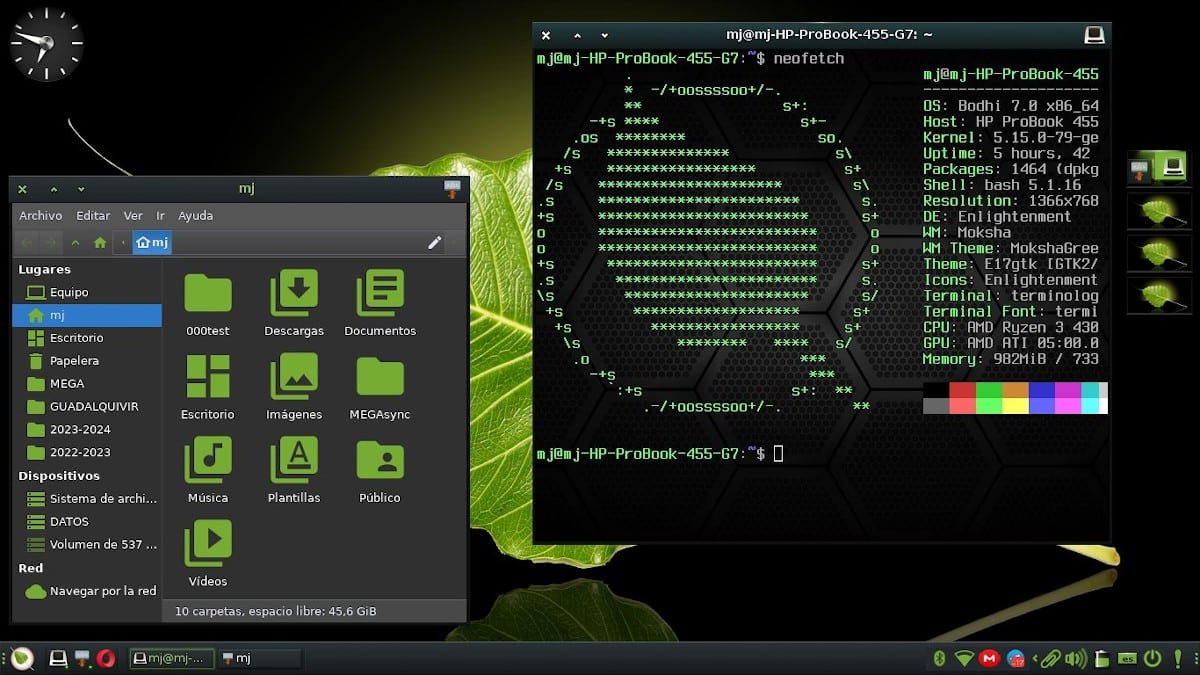
Task: Switch to the second virtual desktop thumbnail
Action: [x=1157, y=211]
